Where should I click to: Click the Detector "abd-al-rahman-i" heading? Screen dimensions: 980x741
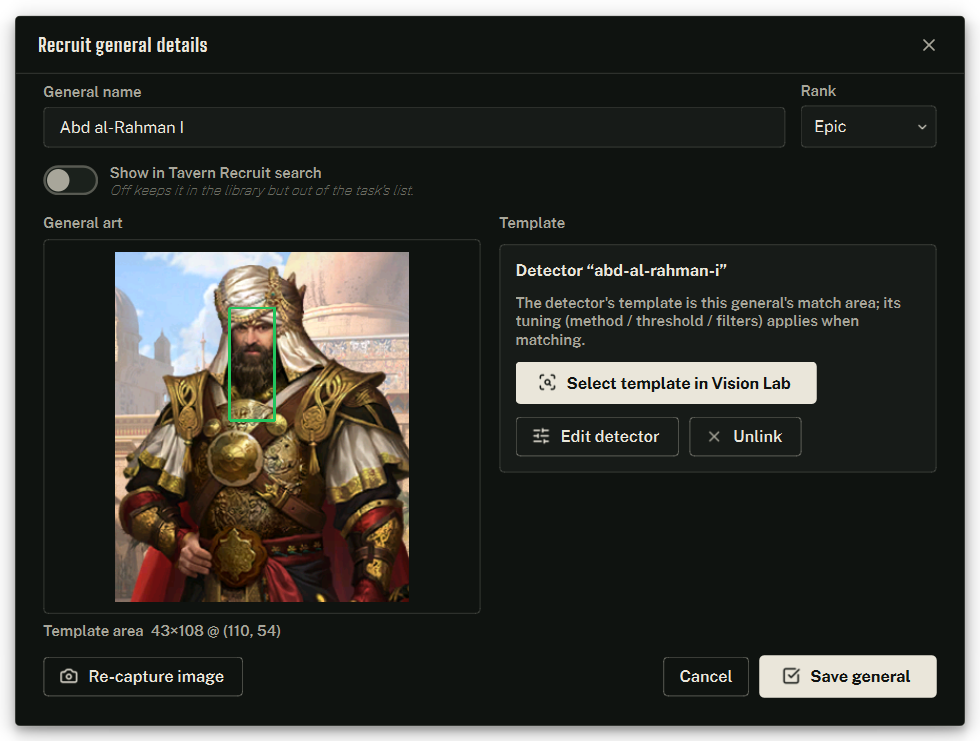click(621, 271)
